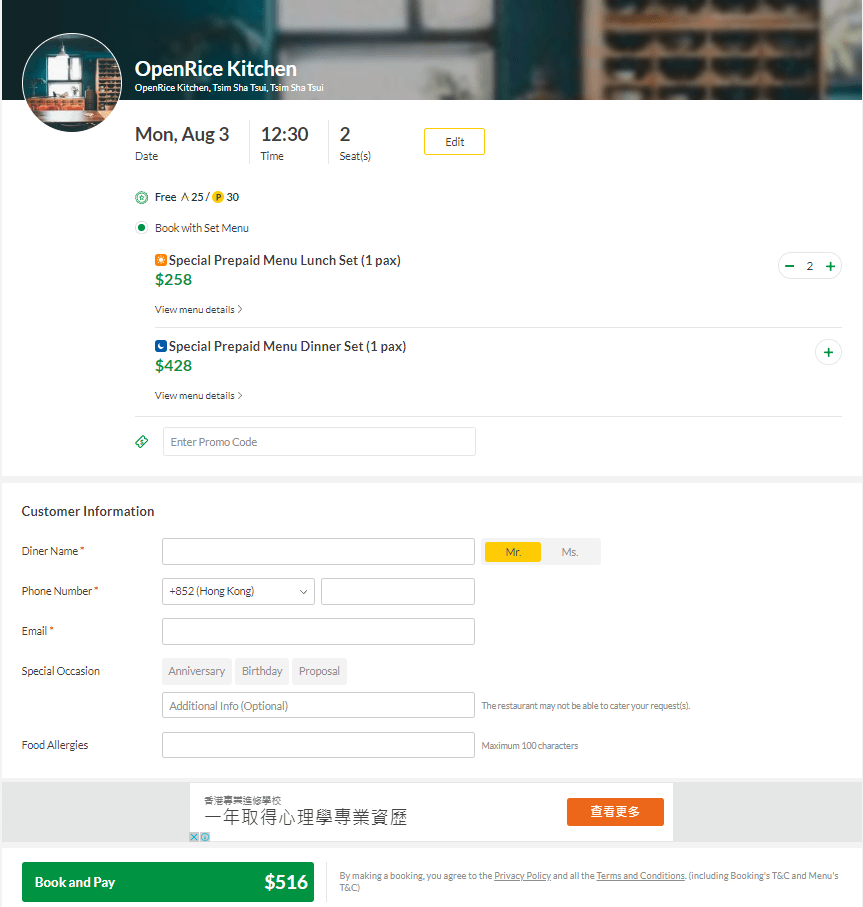Increase Lunch Set quantity with plus icon

pos(830,266)
